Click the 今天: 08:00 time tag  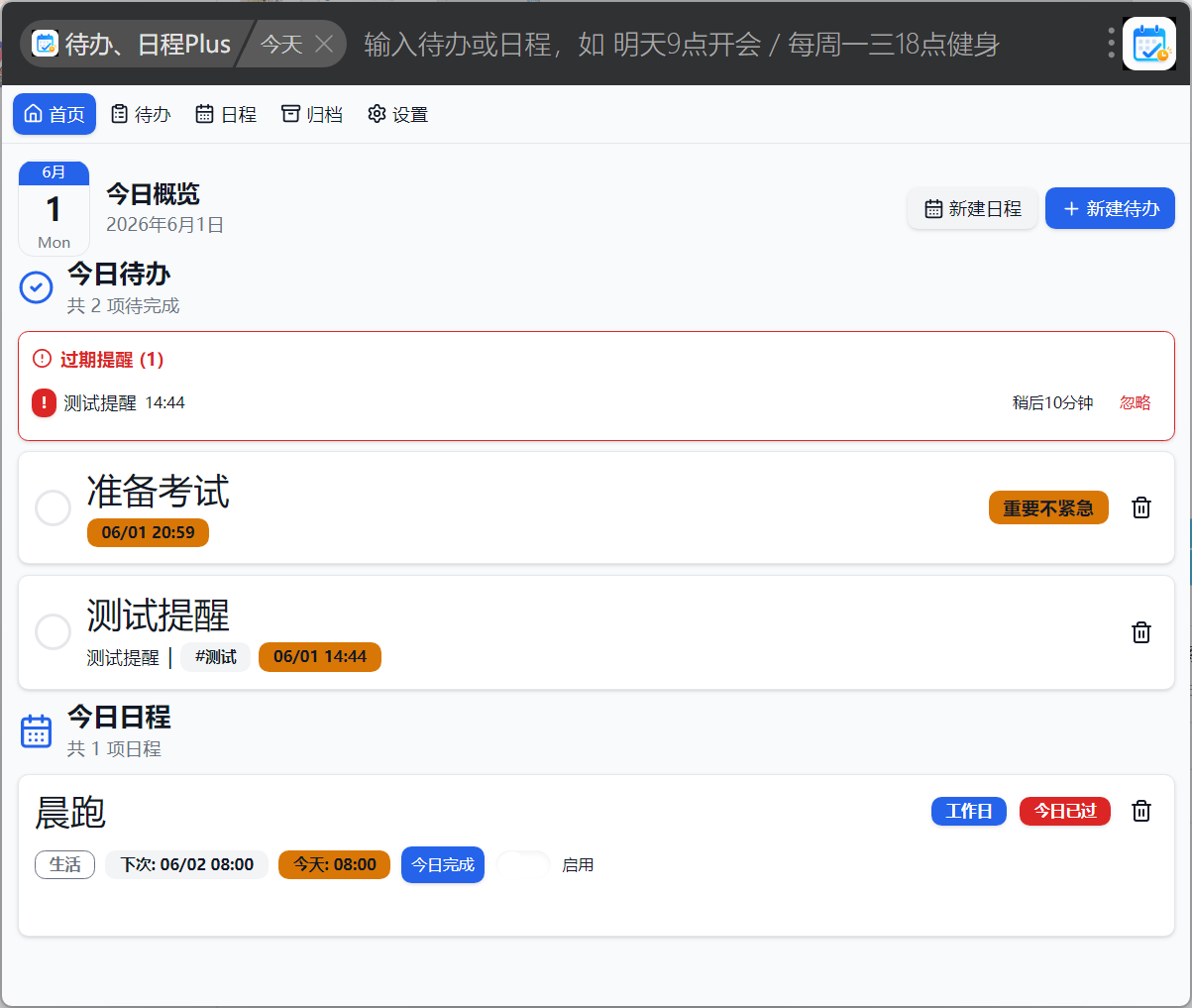[x=335, y=864]
